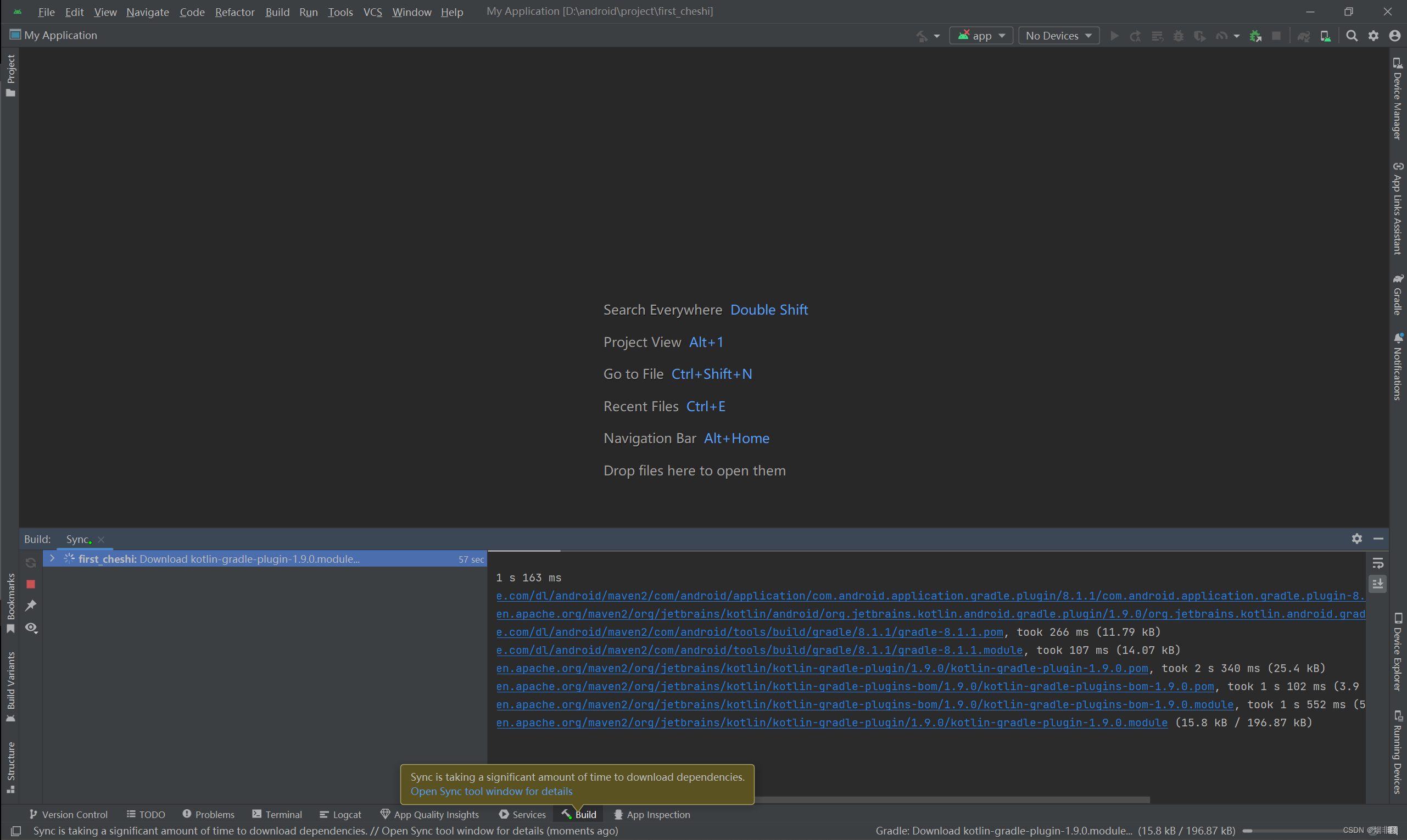
Task: Toggle the eye view options icon
Action: [x=31, y=628]
